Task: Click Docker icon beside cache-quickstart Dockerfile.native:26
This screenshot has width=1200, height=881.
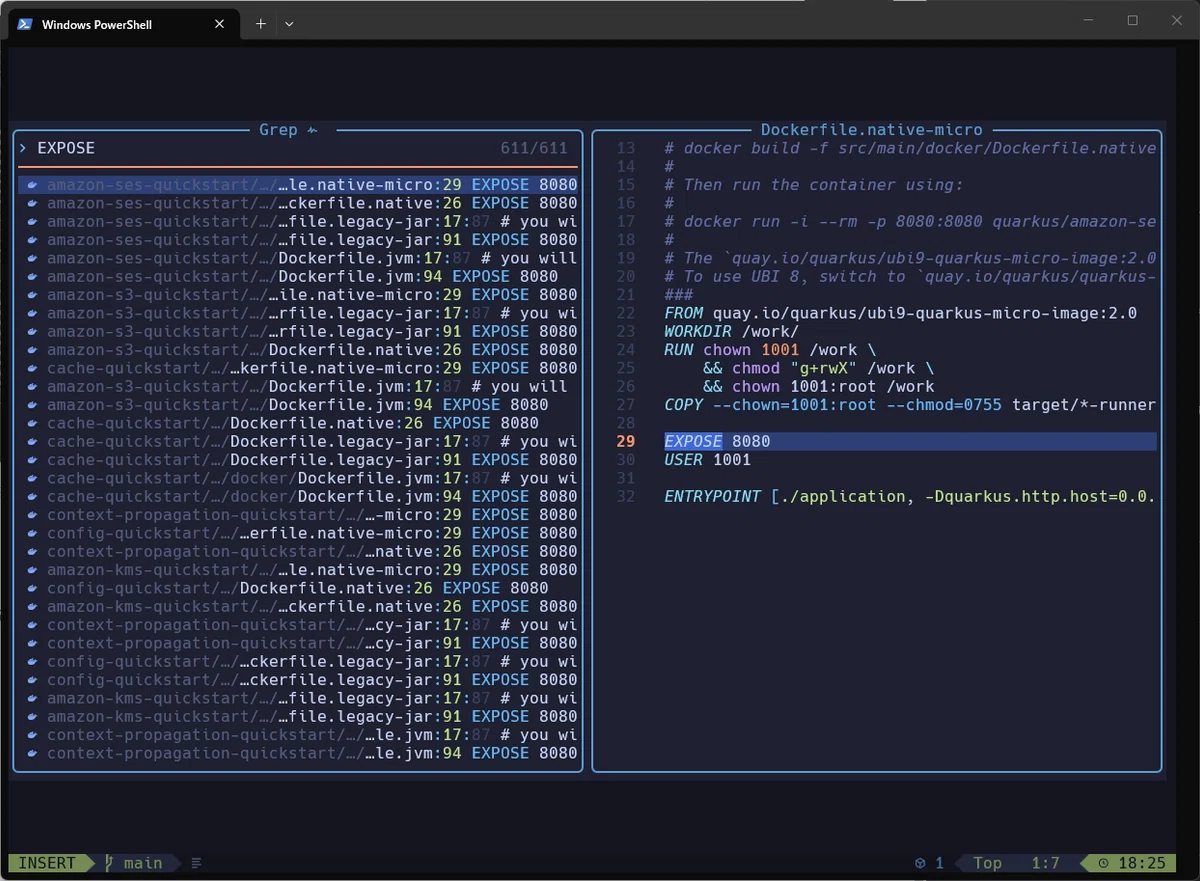Action: point(32,423)
